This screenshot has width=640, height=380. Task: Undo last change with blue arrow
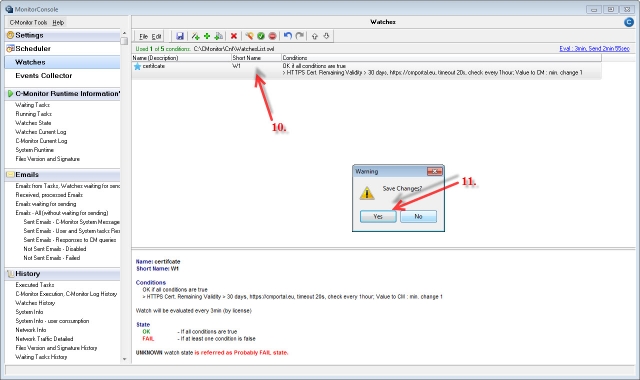[288, 36]
